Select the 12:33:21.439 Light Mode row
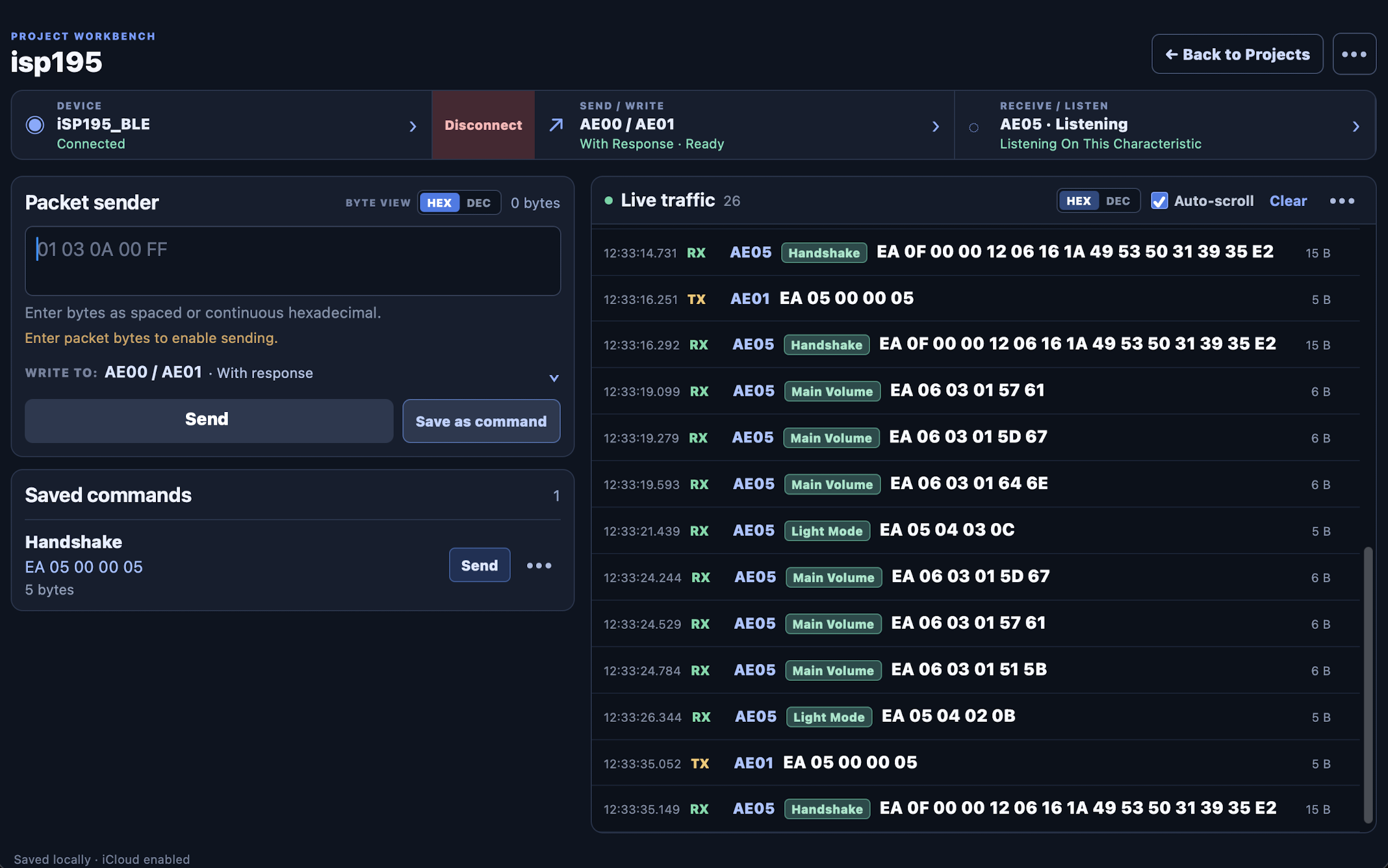The height and width of the screenshot is (868, 1388). (975, 531)
